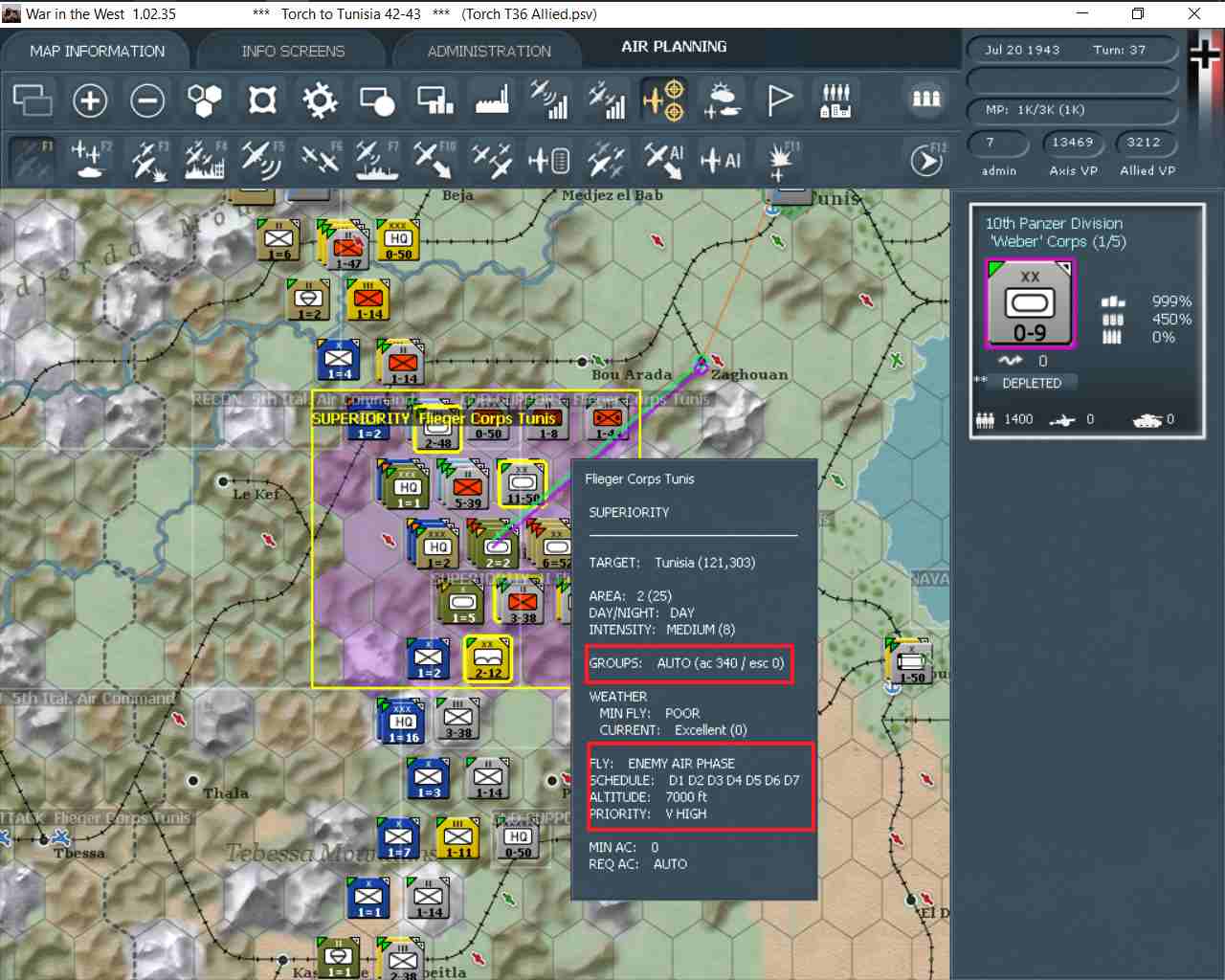The image size is (1225, 980).
Task: Click the factory production icon
Action: point(492,100)
